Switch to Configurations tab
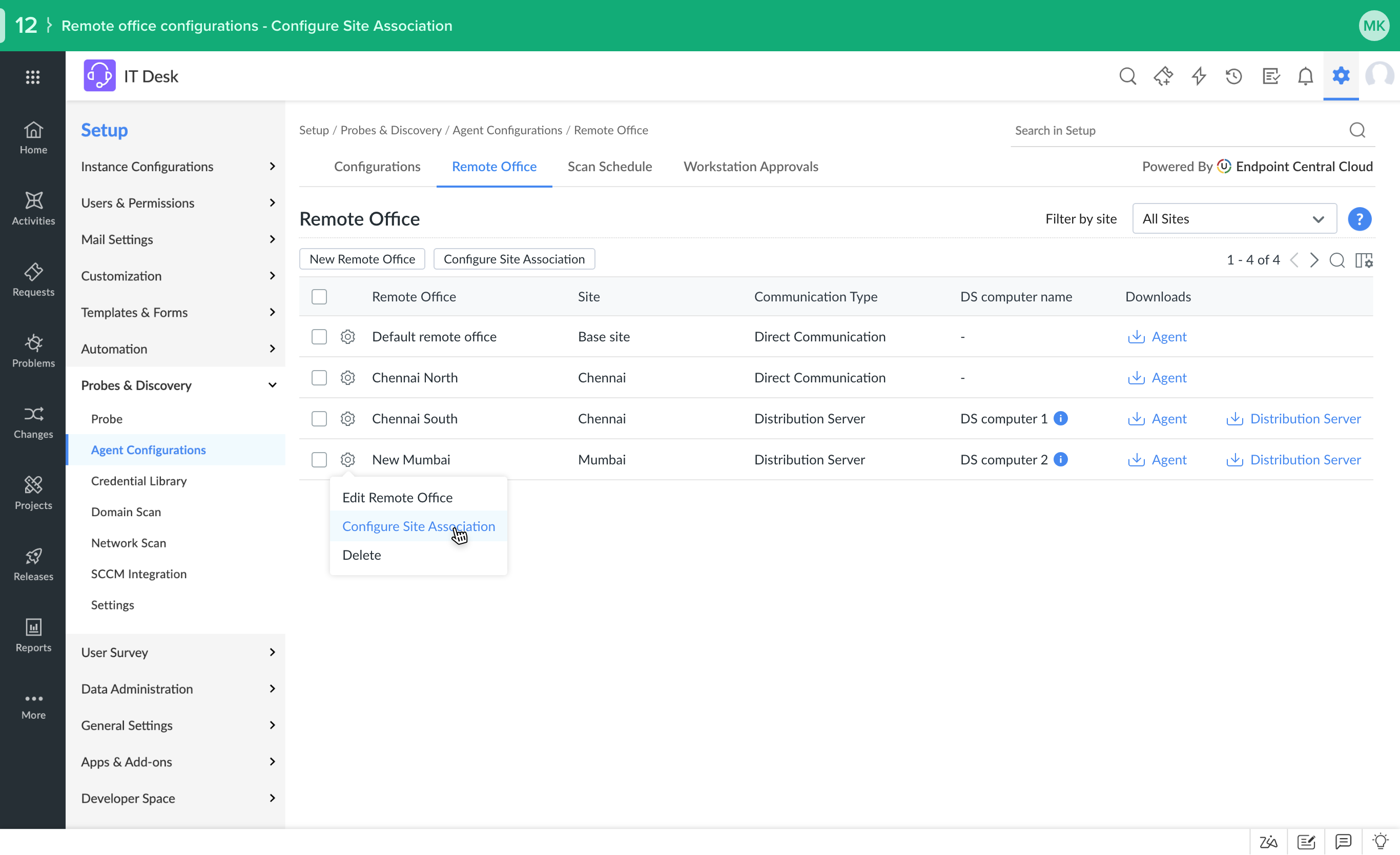 [377, 167]
